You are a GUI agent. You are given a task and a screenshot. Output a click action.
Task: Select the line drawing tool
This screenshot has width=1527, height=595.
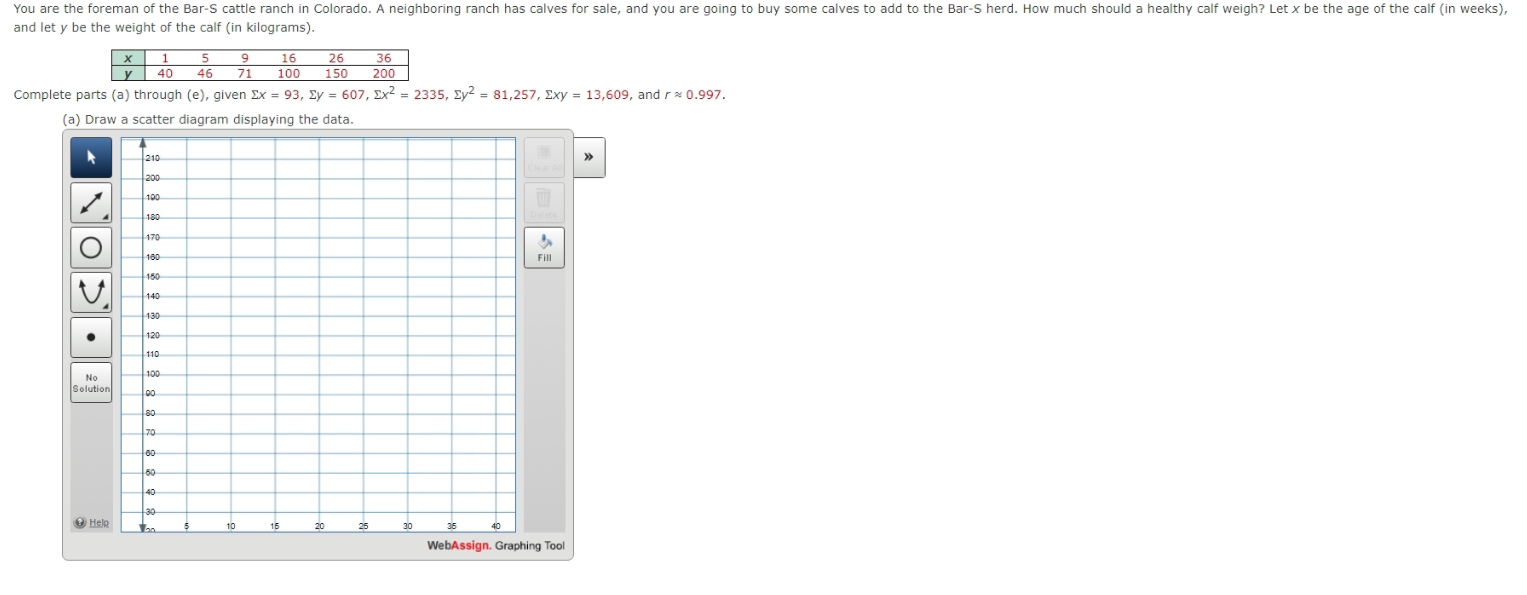coord(90,201)
